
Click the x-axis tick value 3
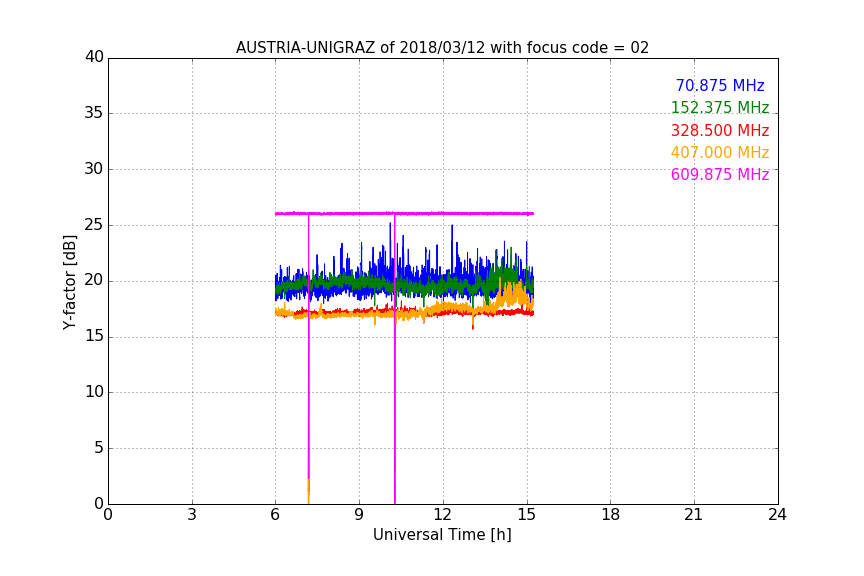pos(192,515)
